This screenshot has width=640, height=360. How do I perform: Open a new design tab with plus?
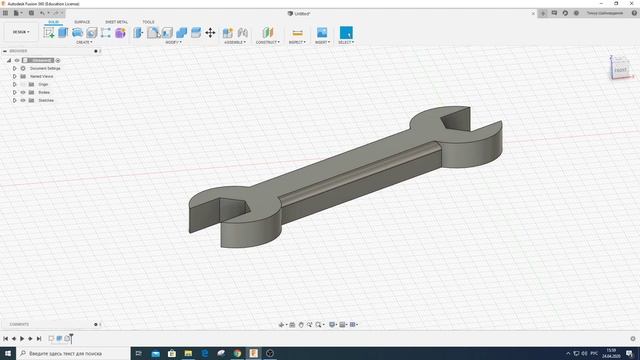click(x=543, y=13)
